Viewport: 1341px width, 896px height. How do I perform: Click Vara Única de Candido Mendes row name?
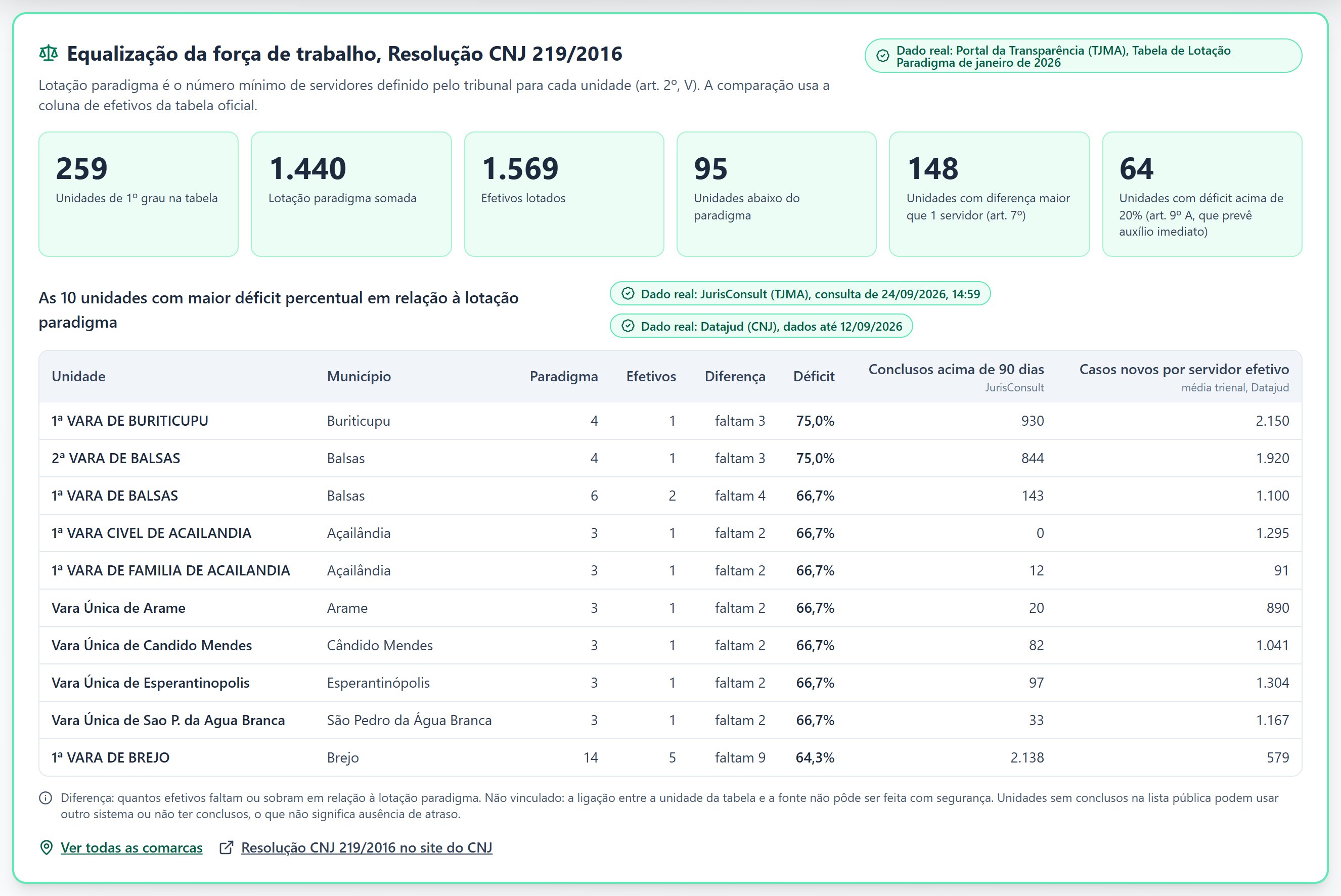(x=151, y=646)
